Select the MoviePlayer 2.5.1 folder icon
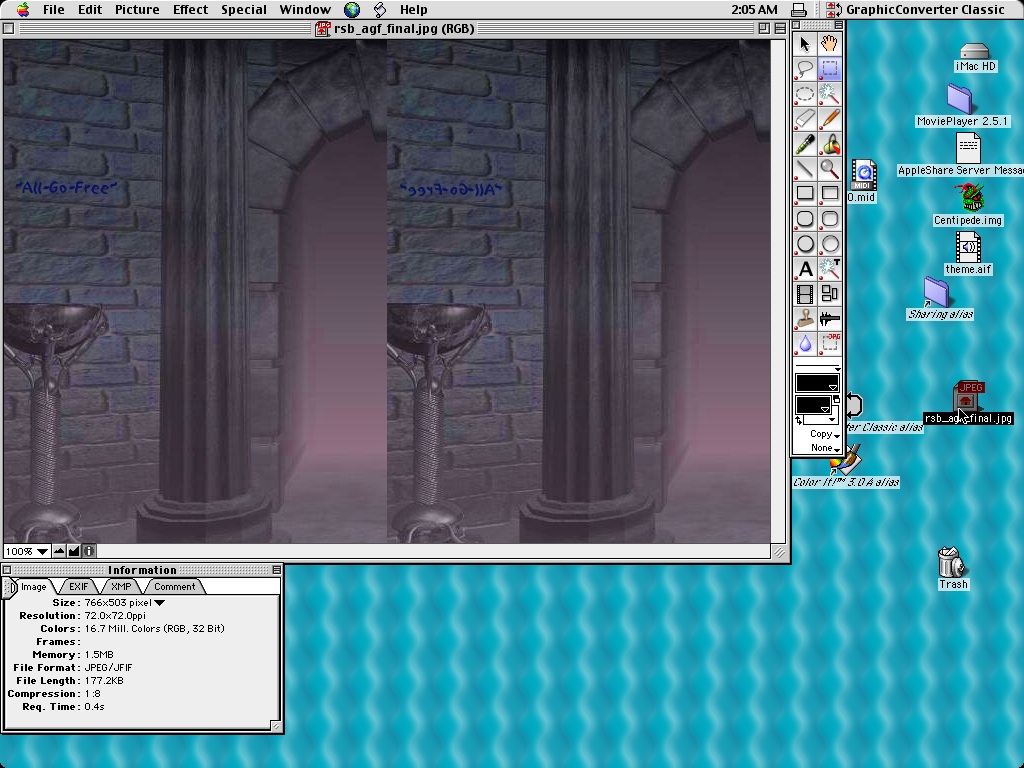1024x768 pixels. pyautogui.click(x=960, y=99)
